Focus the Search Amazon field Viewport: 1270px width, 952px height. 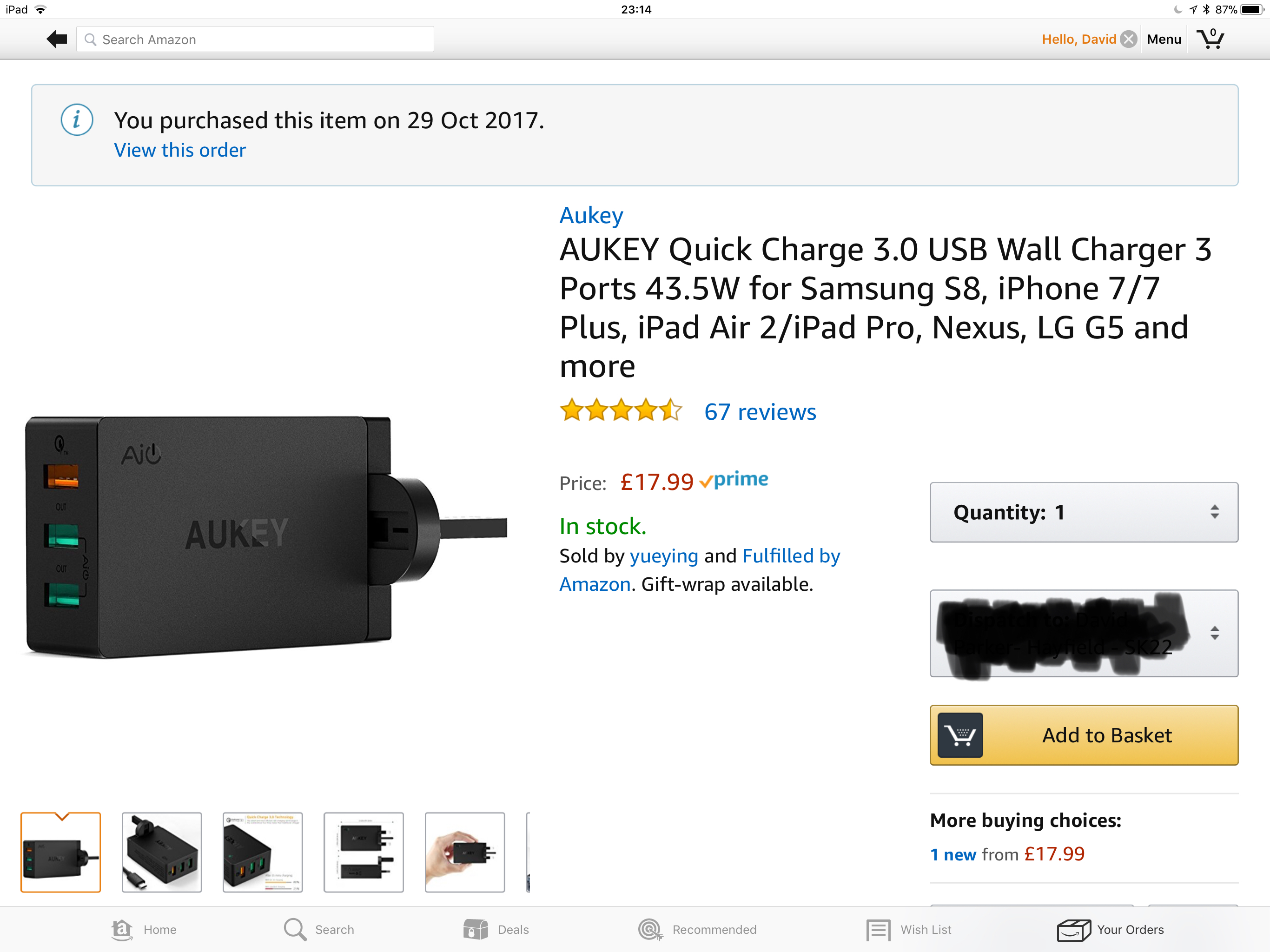[x=255, y=39]
